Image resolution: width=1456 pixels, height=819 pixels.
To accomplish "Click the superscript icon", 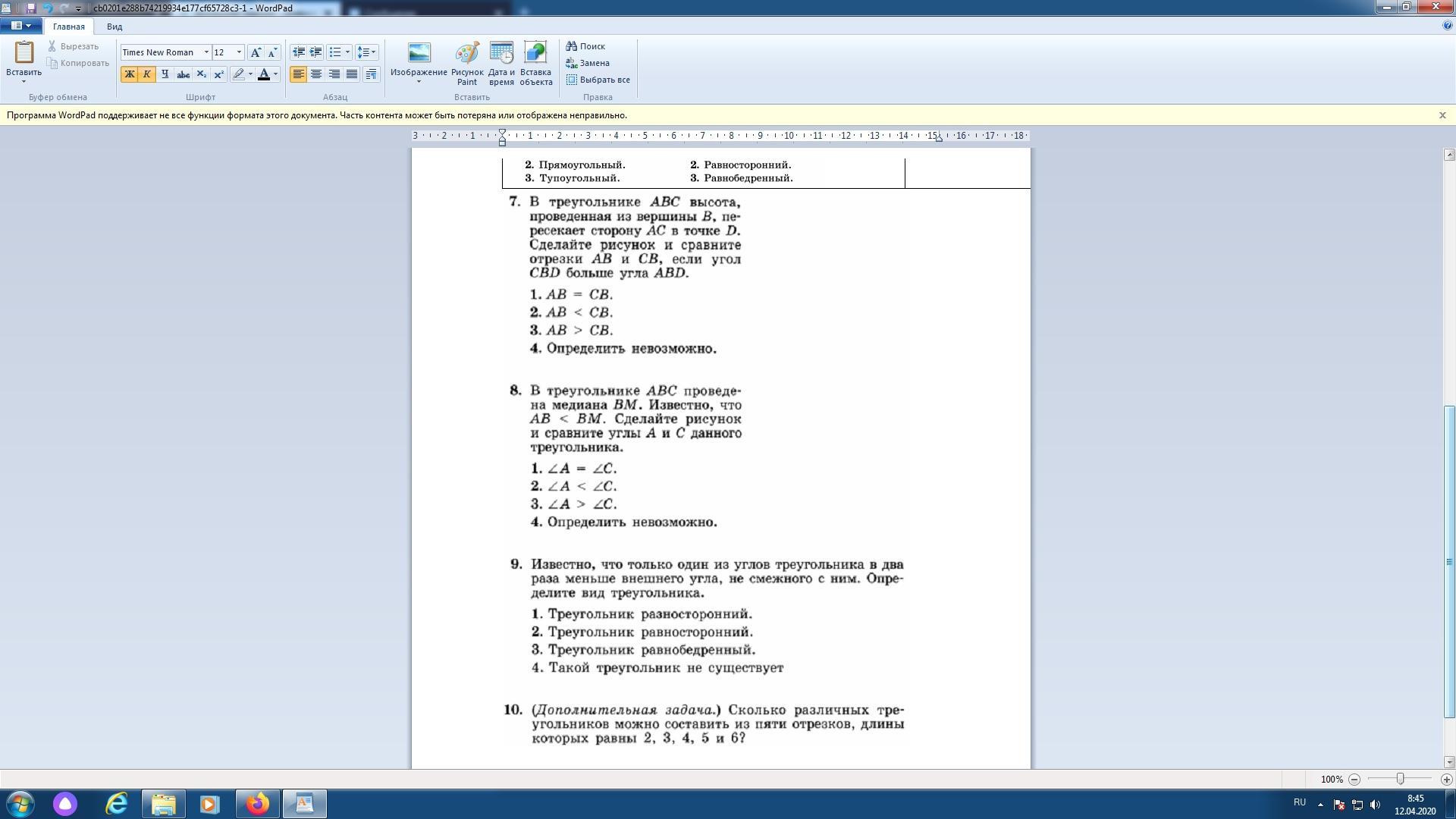I will coord(218,74).
